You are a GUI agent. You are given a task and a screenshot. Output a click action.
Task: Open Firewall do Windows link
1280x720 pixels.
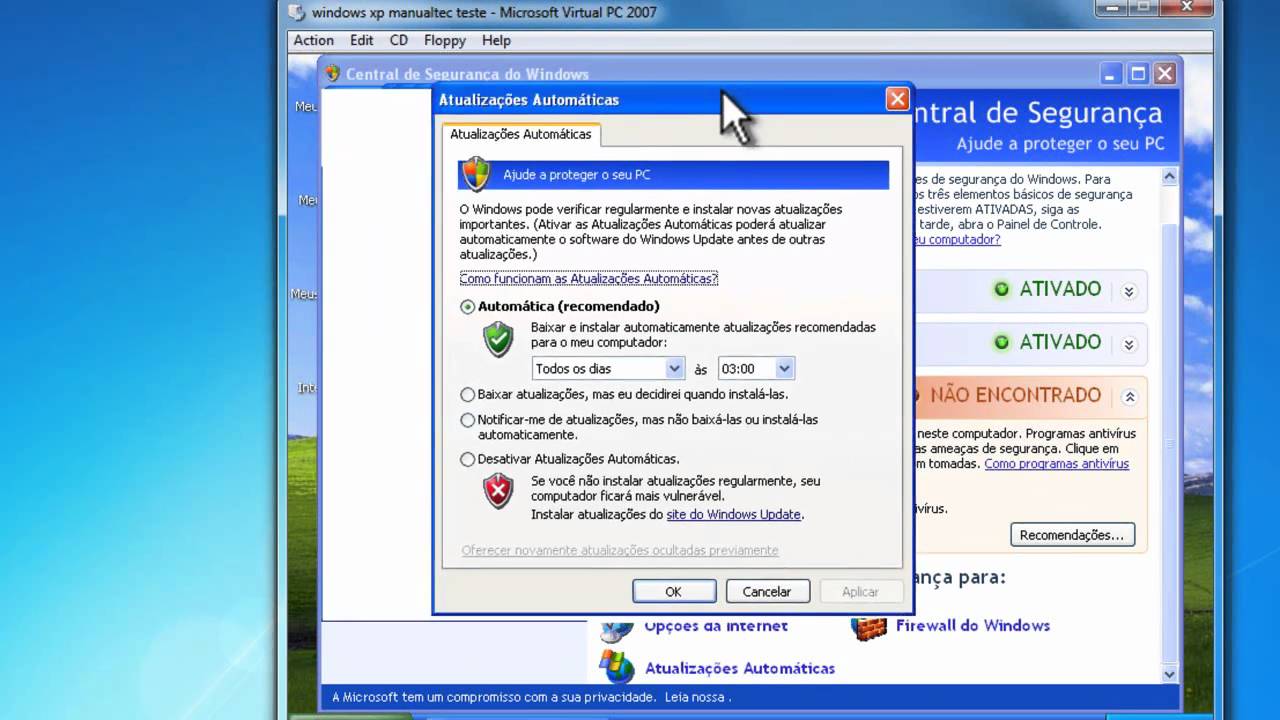click(973, 626)
